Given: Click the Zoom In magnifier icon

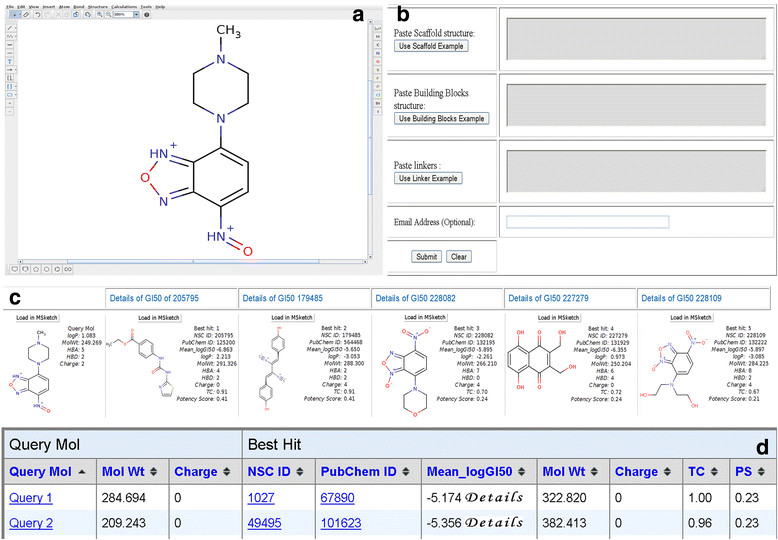Looking at the screenshot, I should [x=101, y=16].
